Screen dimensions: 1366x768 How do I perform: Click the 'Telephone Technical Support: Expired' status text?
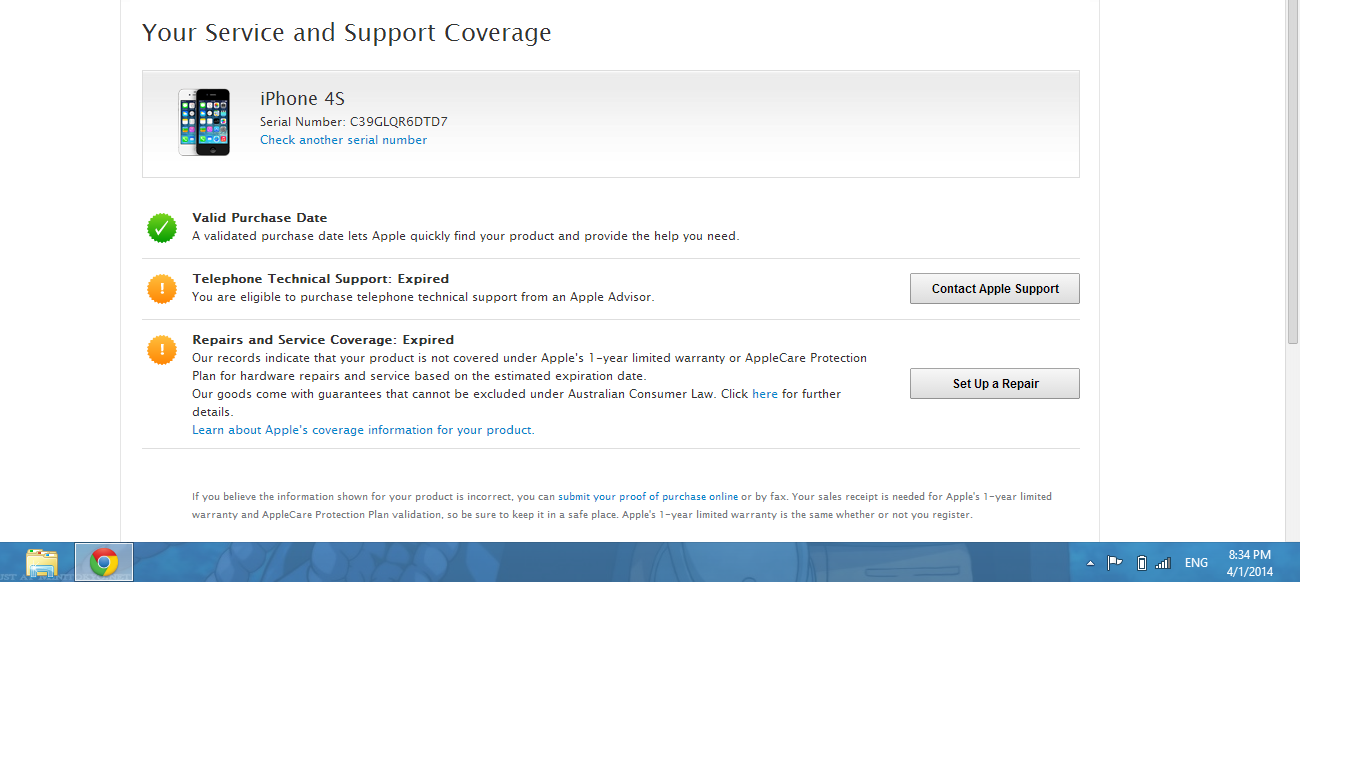[321, 279]
